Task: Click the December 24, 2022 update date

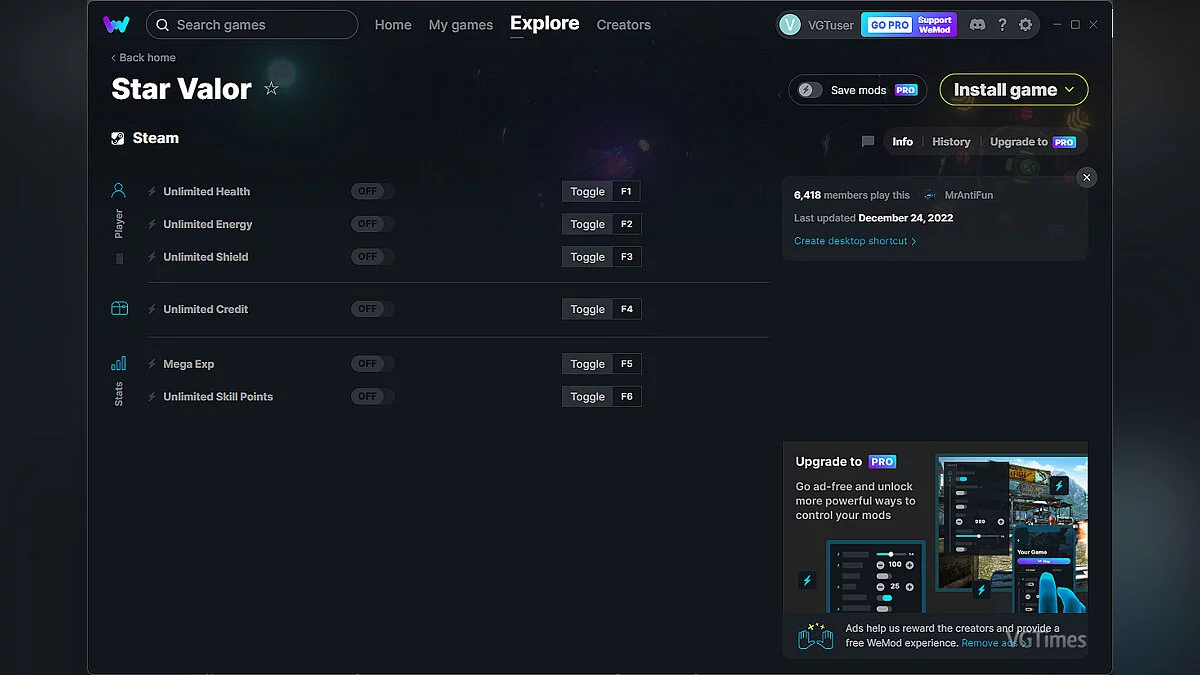Action: (906, 218)
